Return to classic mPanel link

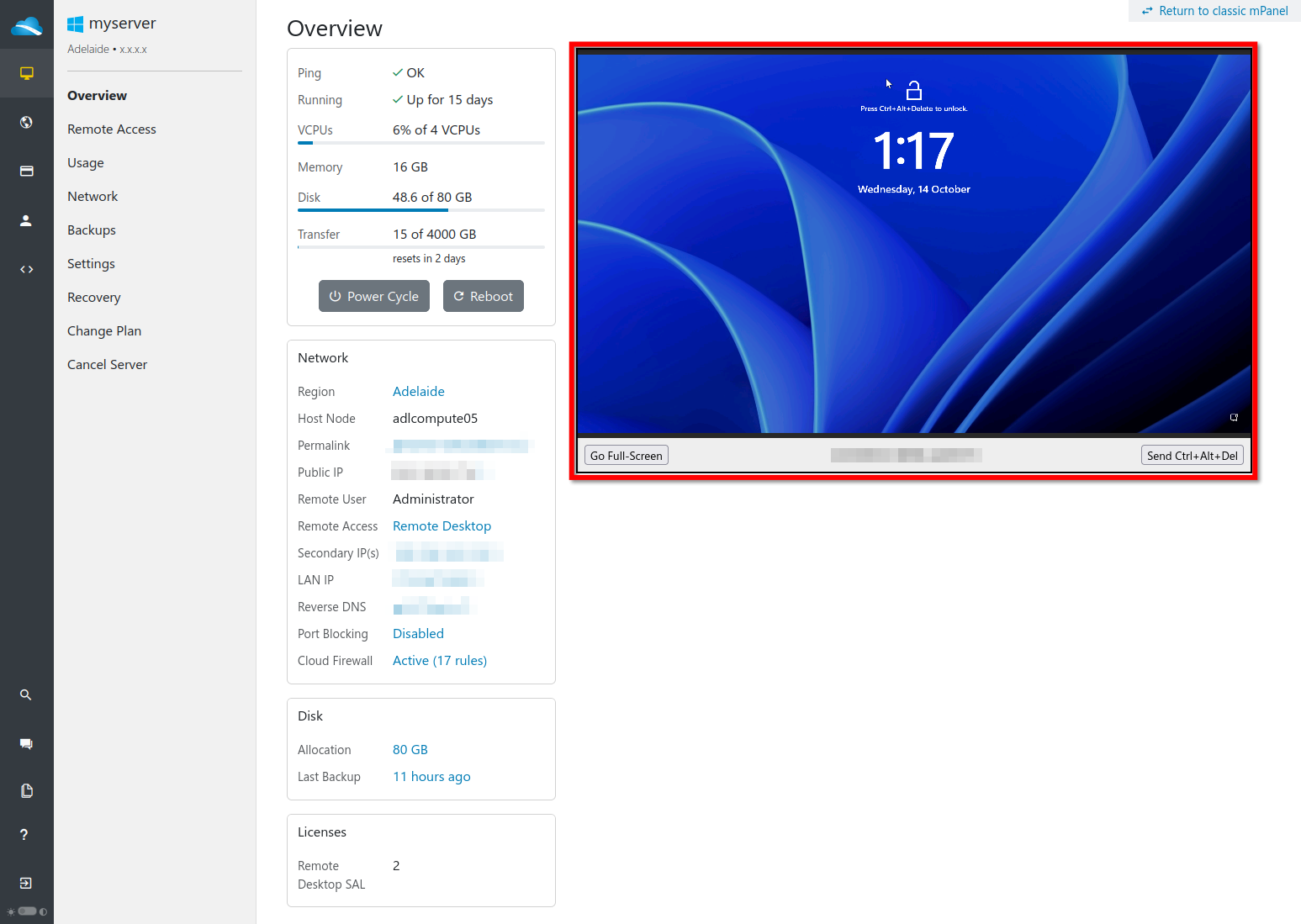tap(1214, 11)
